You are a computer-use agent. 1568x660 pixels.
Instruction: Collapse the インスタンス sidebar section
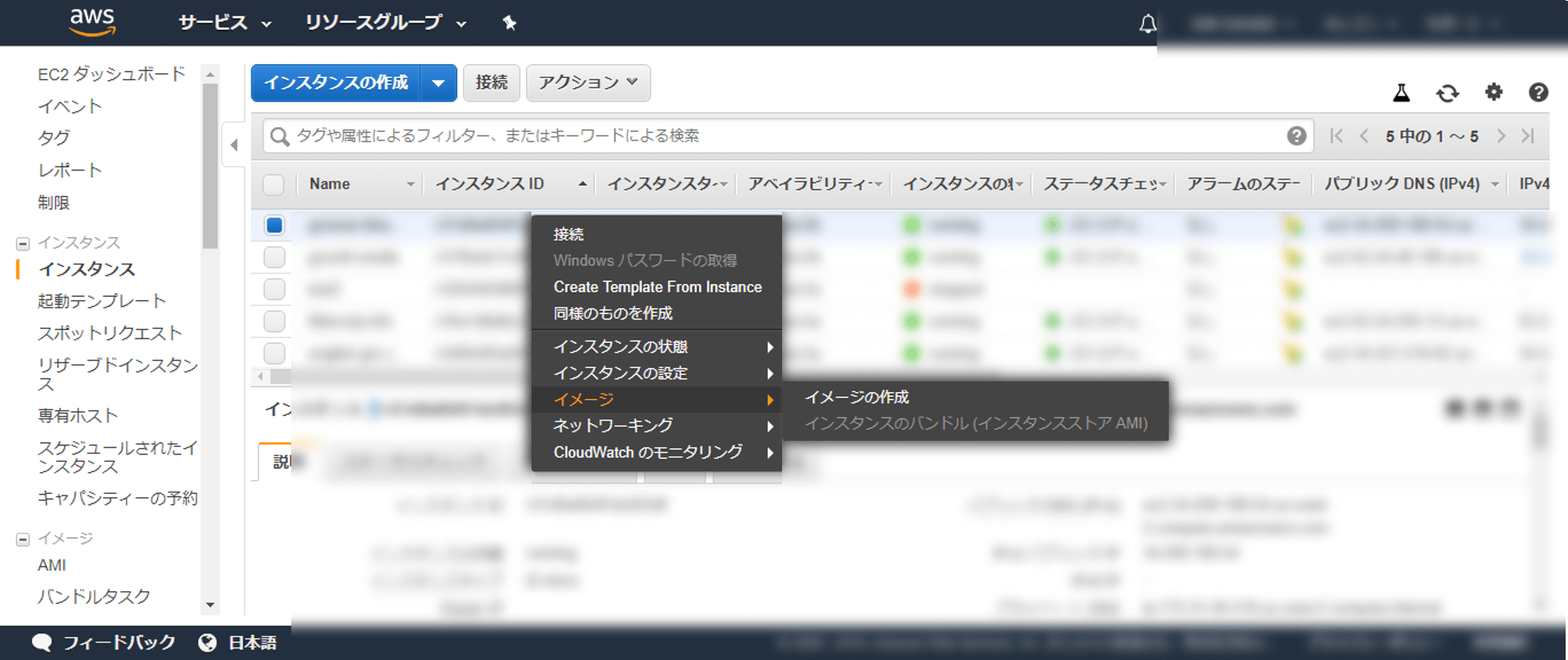click(23, 243)
